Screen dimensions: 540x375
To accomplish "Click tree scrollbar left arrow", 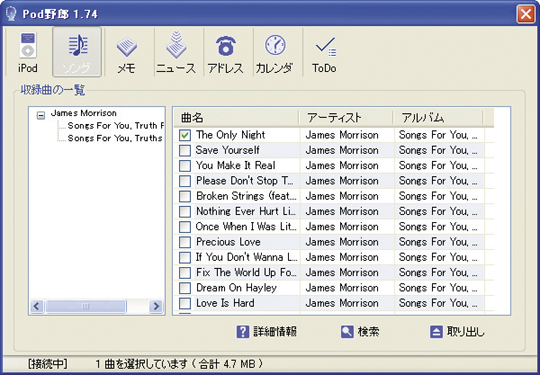I will (x=37, y=306).
